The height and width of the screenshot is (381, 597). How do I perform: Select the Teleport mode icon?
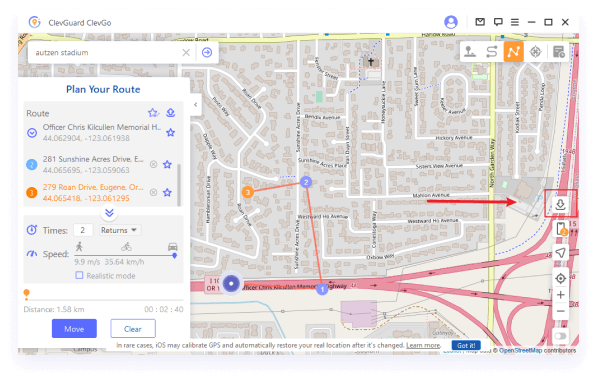pos(470,52)
